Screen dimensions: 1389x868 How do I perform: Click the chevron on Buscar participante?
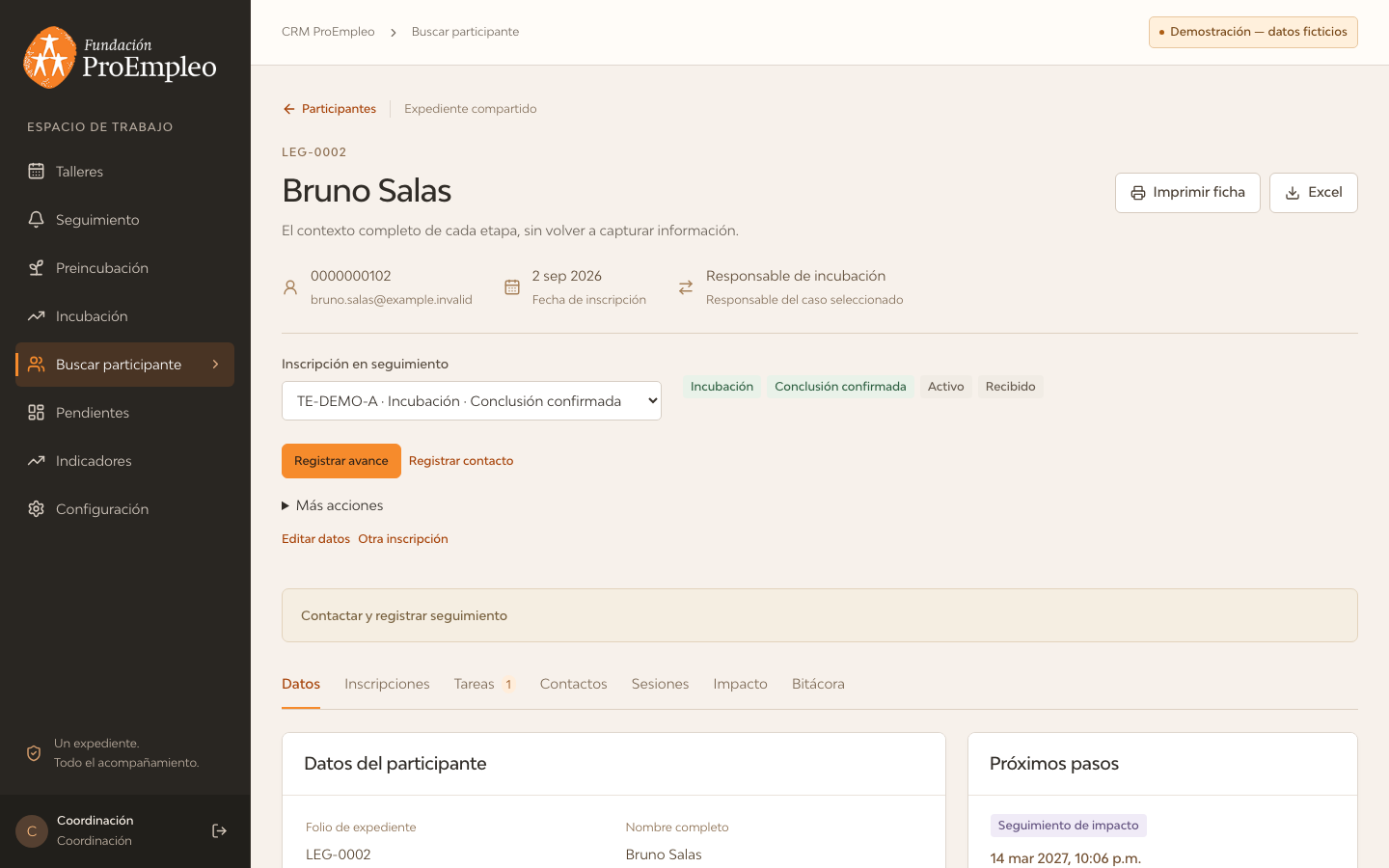pos(215,365)
